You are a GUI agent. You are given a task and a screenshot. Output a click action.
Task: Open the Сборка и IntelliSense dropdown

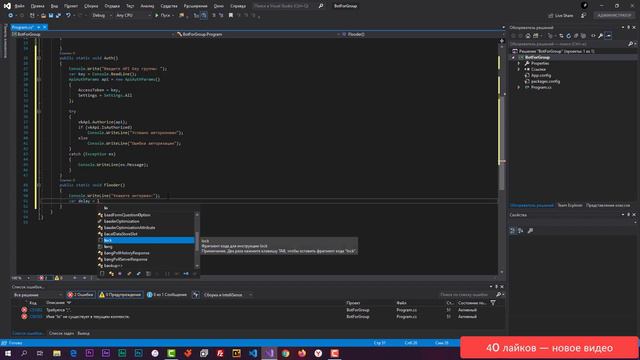click(227, 295)
